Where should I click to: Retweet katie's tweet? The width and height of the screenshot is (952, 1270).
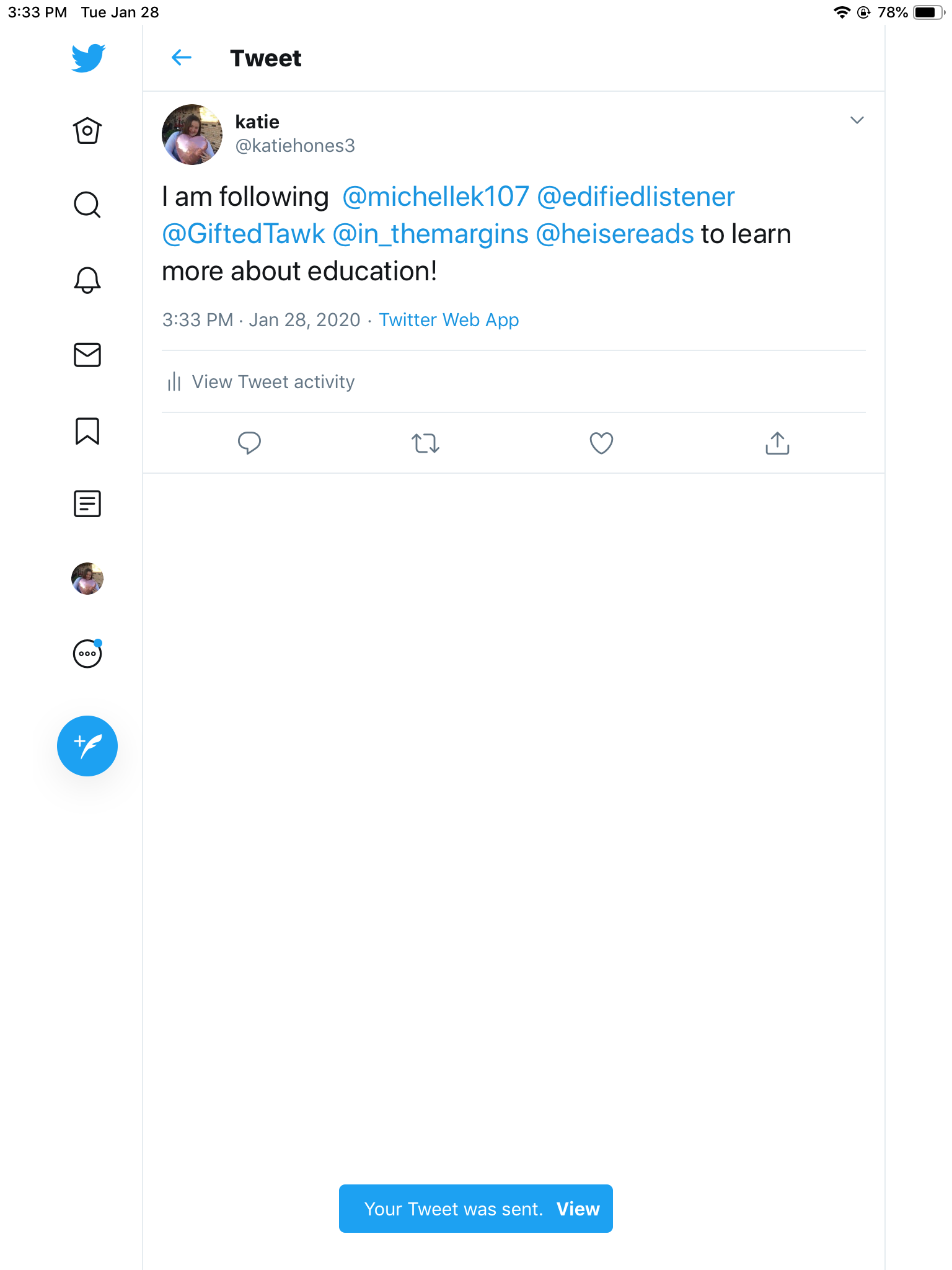click(426, 443)
